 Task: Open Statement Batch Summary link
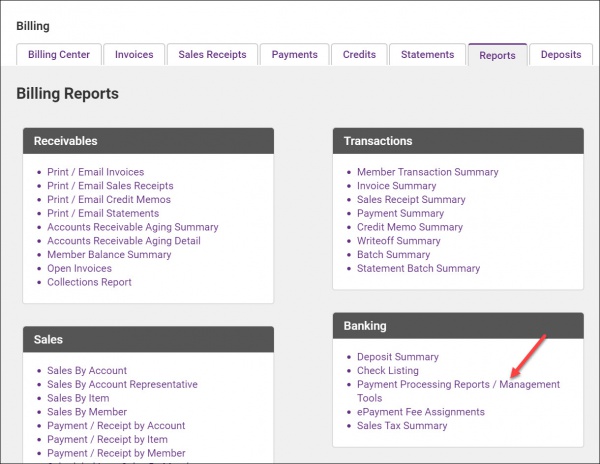tap(418, 268)
